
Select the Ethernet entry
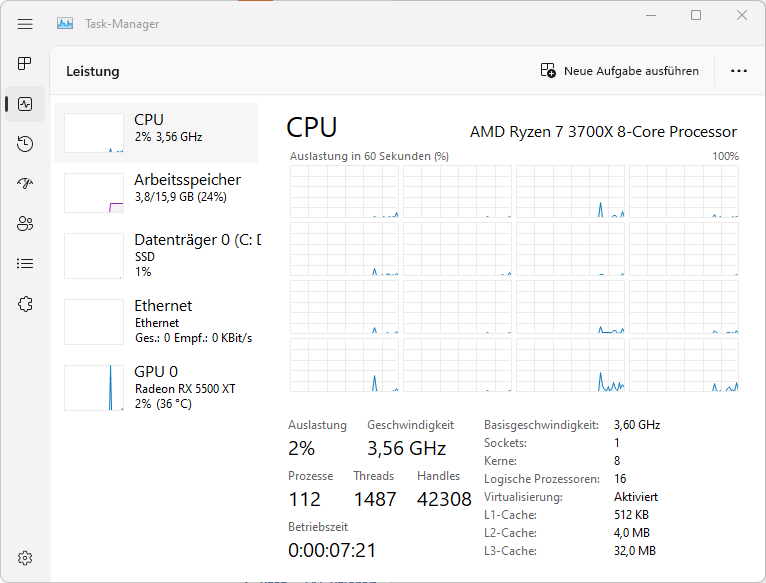pyautogui.click(x=156, y=322)
